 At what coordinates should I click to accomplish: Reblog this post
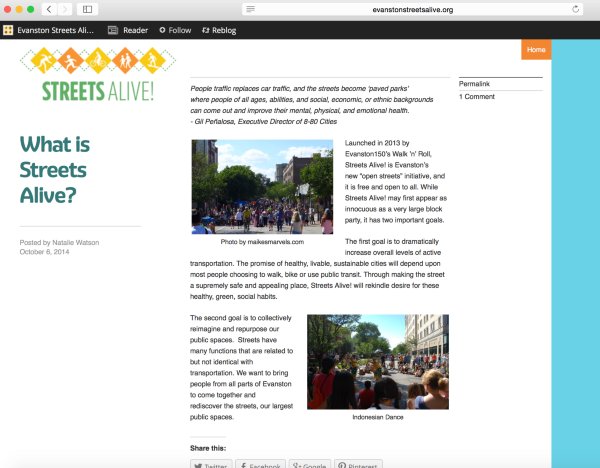[x=220, y=30]
